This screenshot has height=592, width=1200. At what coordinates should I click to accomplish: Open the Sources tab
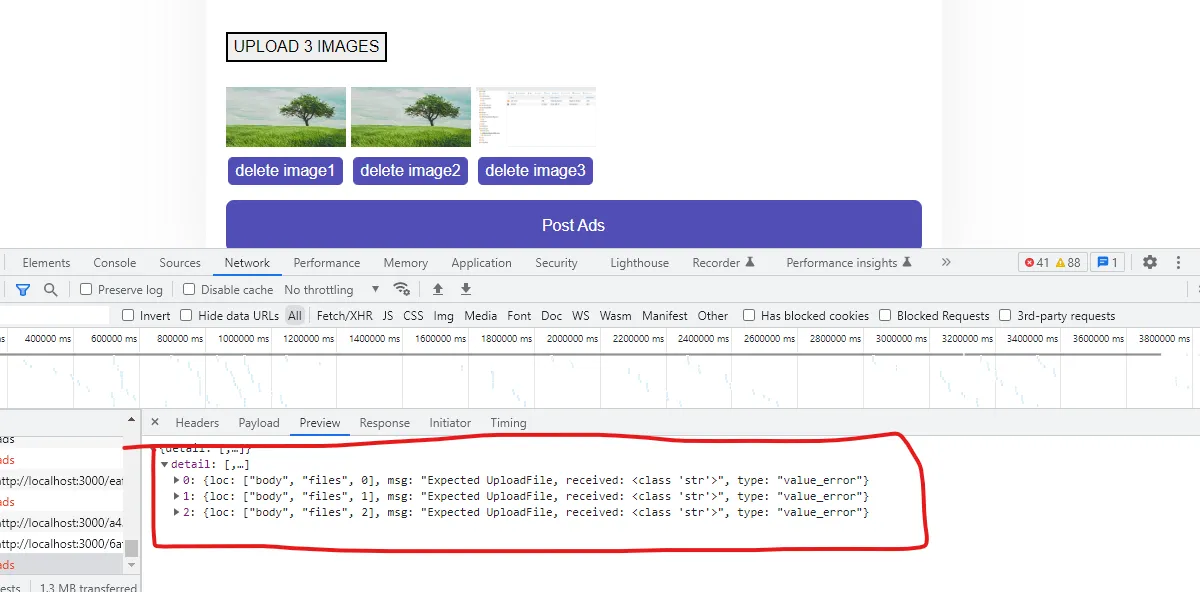coord(180,262)
